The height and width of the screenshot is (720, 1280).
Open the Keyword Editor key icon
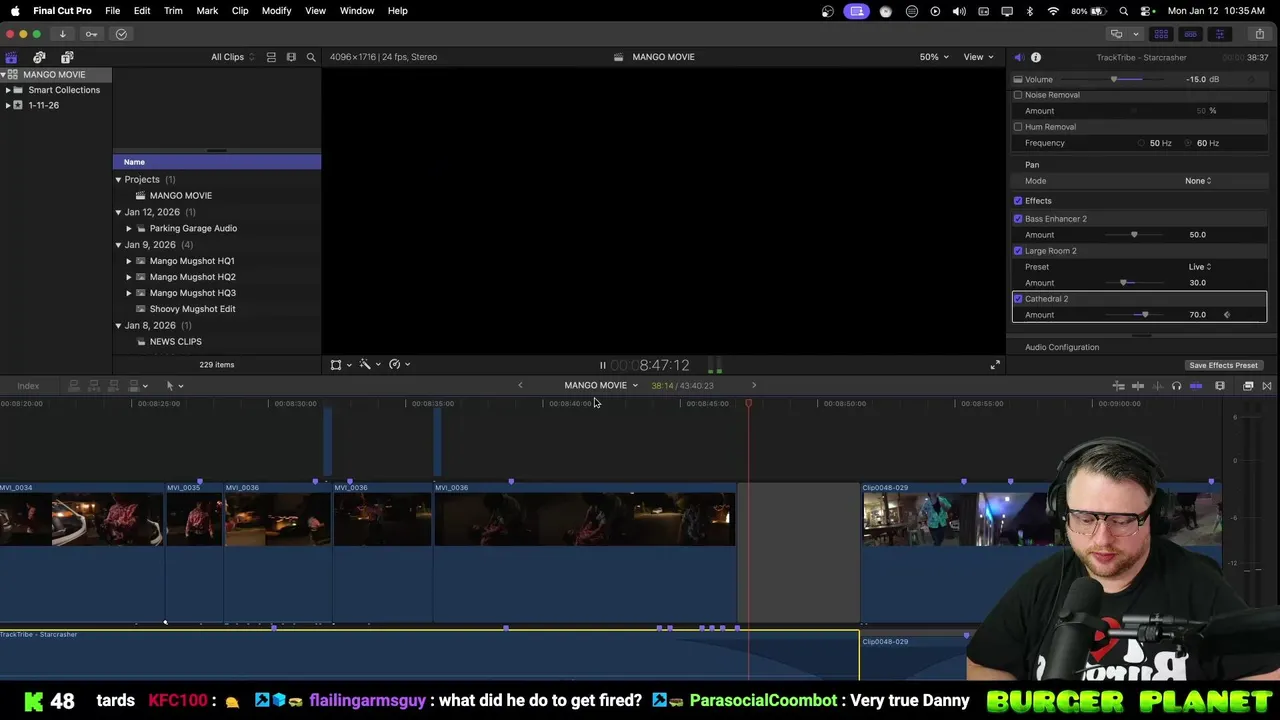coord(91,34)
